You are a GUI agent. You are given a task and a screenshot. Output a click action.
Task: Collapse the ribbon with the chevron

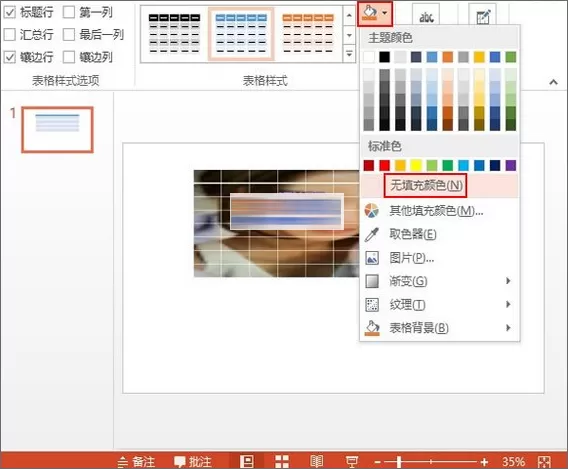[553, 82]
